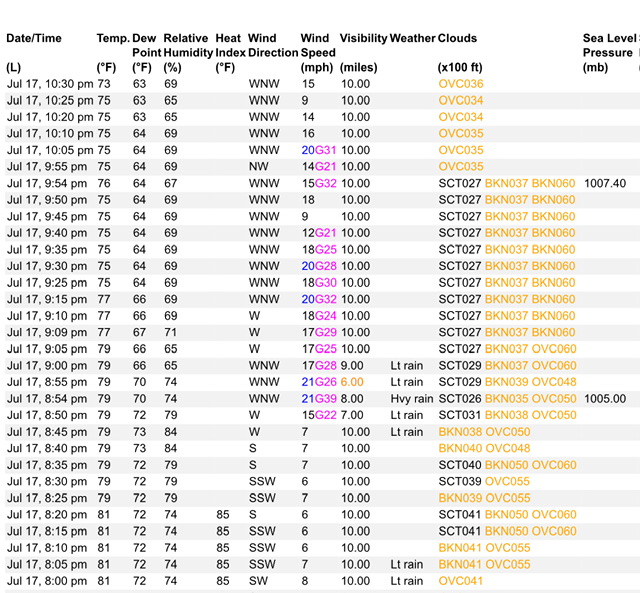
Task: Select the 'Jul 17, 9:54 pm' date cell
Action: pyautogui.click(x=47, y=183)
